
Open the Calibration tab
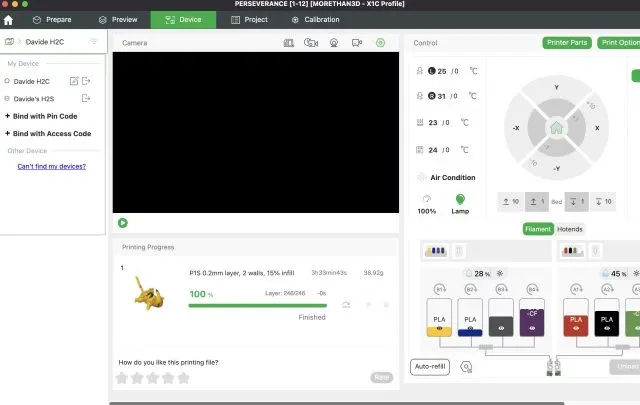[315, 19]
